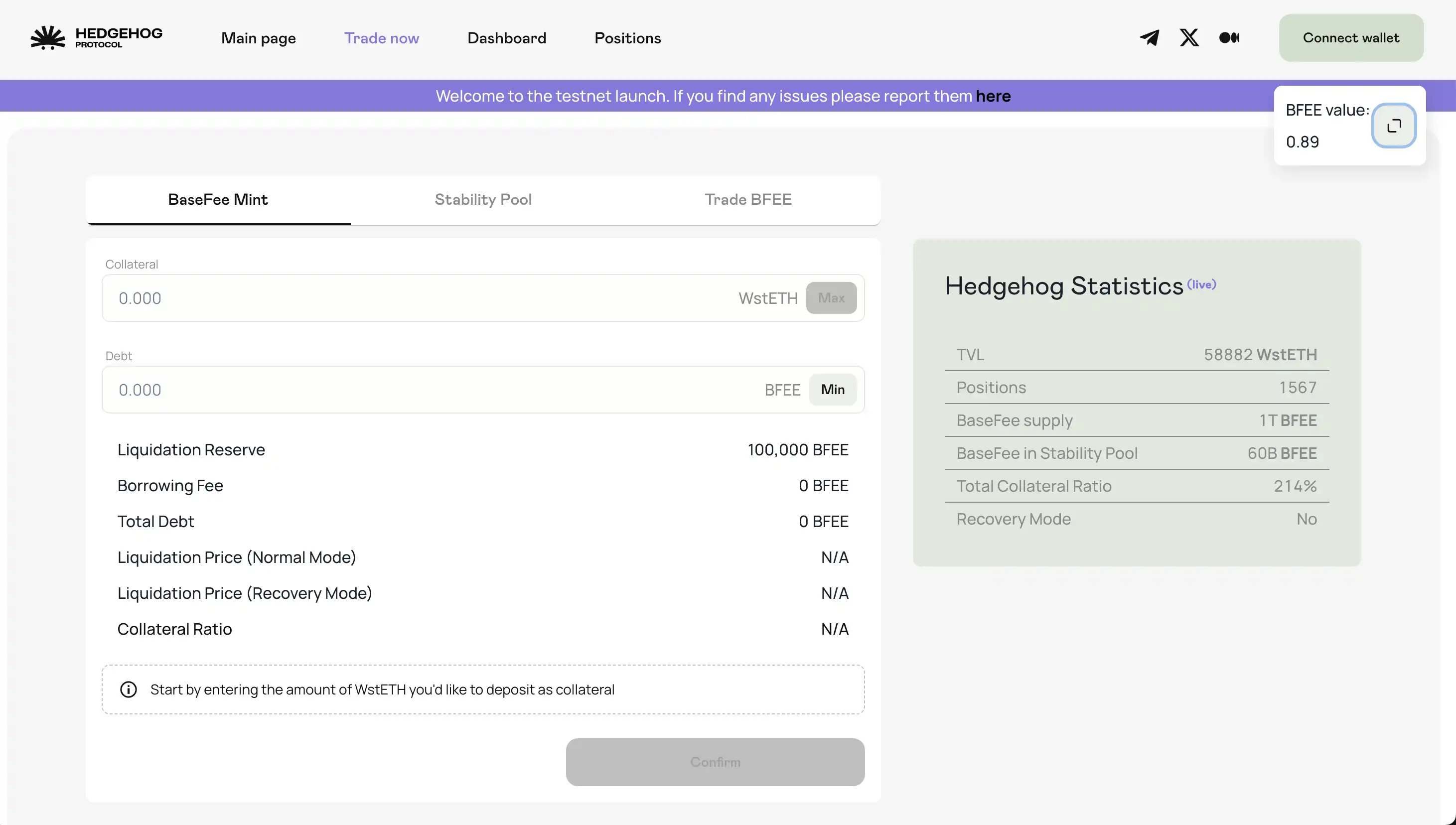Expand the BFEE value widget
The width and height of the screenshot is (1456, 825).
pos(1394,125)
